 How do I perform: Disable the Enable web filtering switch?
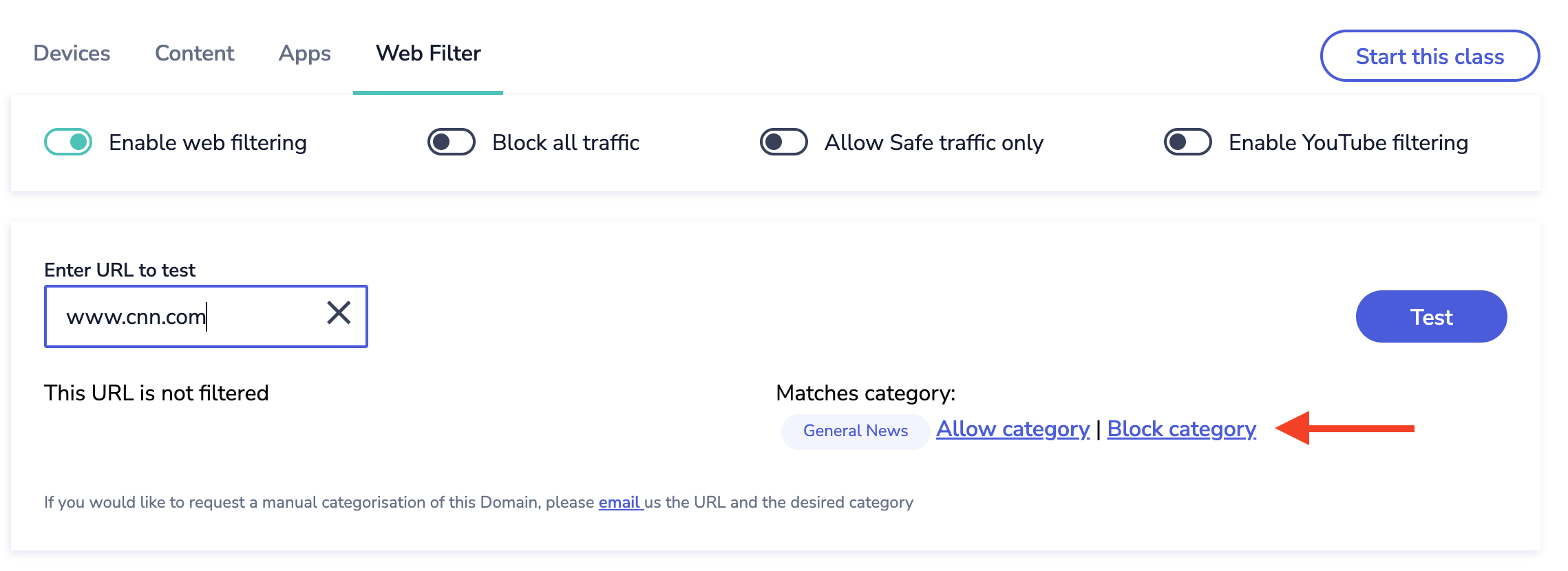(68, 142)
